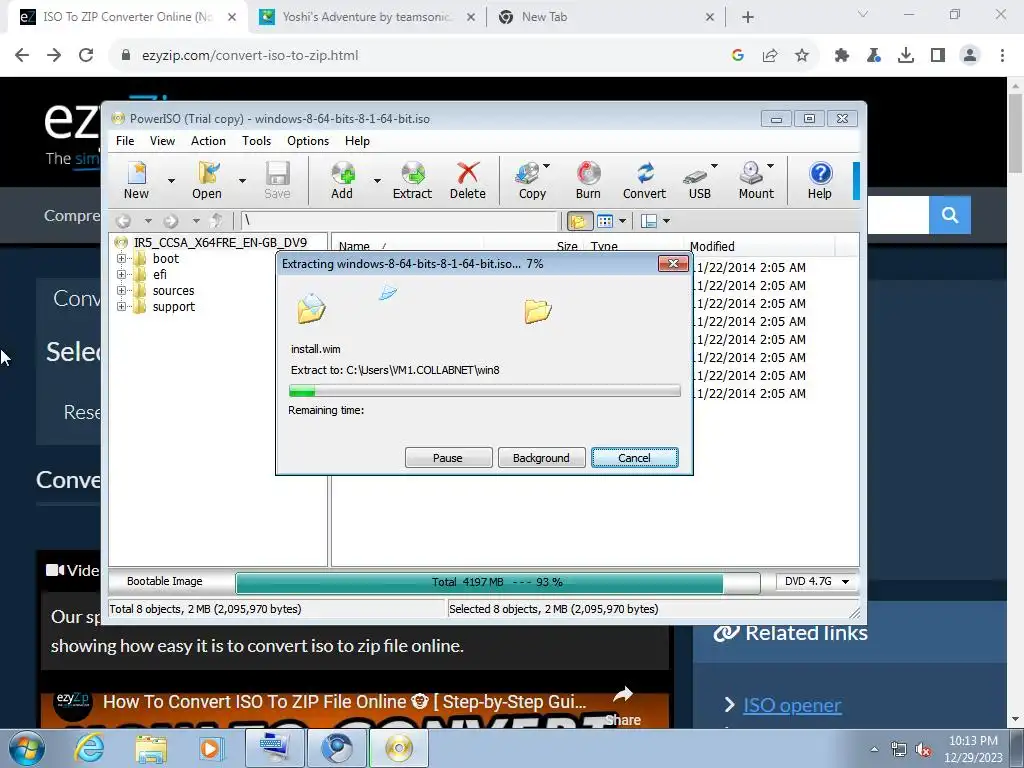Open the Open button dropdown arrow

242,180
